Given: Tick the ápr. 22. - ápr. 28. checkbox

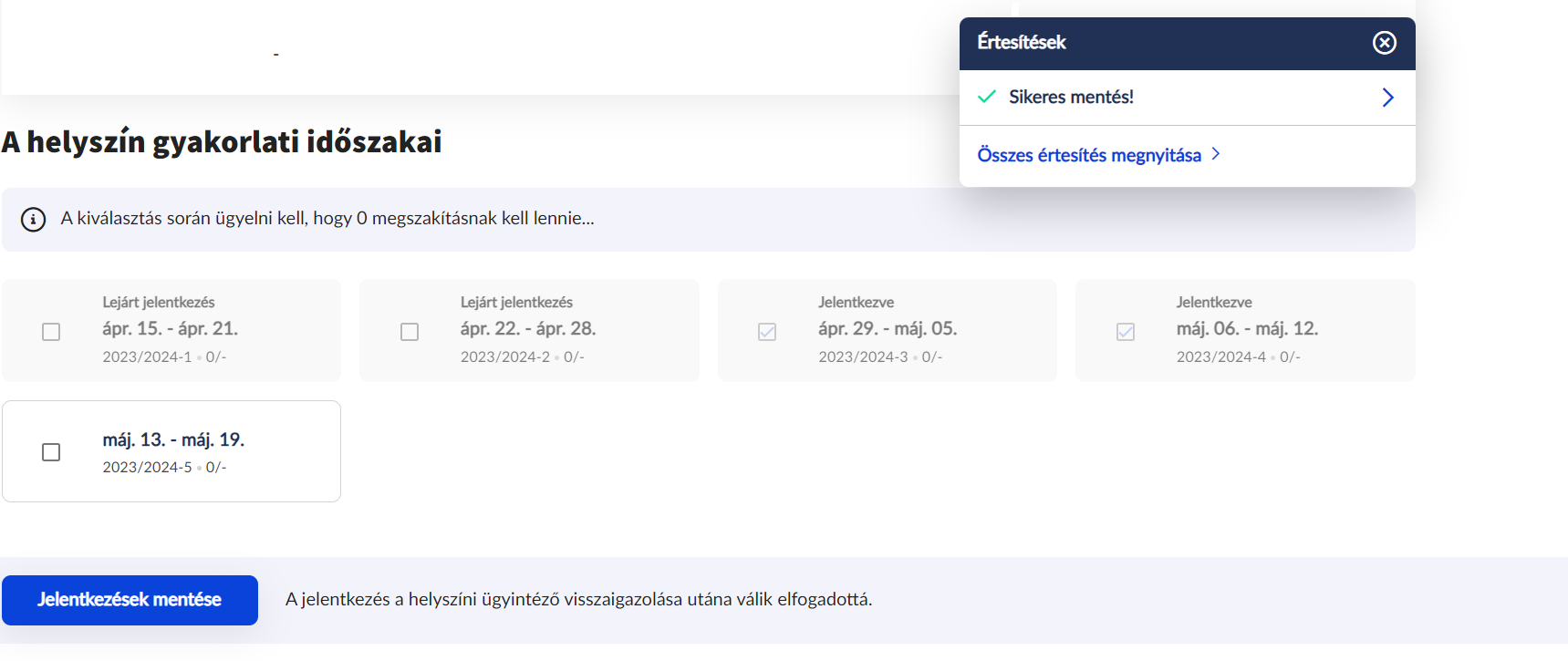Looking at the screenshot, I should [410, 332].
